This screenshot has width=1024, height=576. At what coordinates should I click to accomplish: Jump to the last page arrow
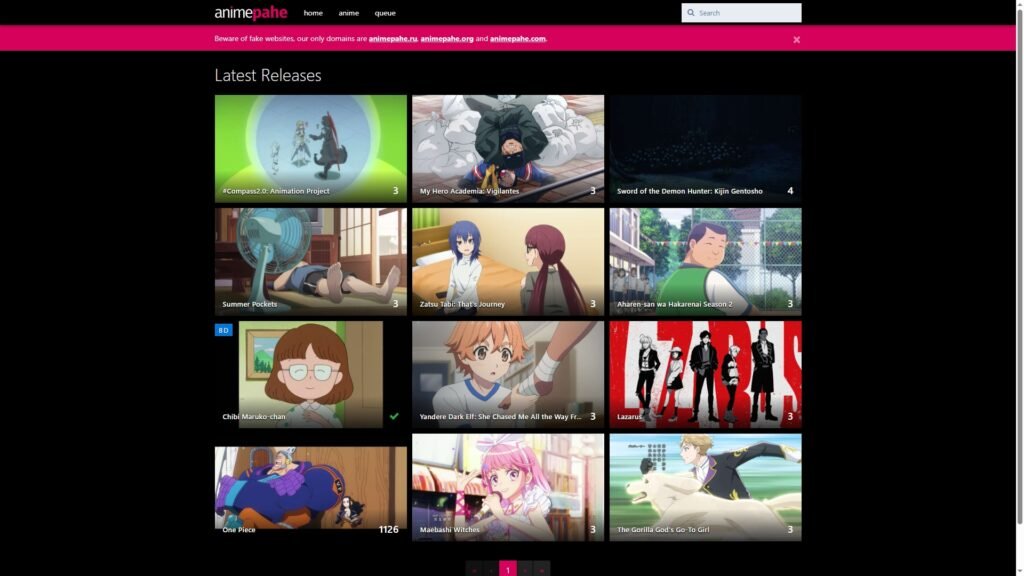point(541,569)
